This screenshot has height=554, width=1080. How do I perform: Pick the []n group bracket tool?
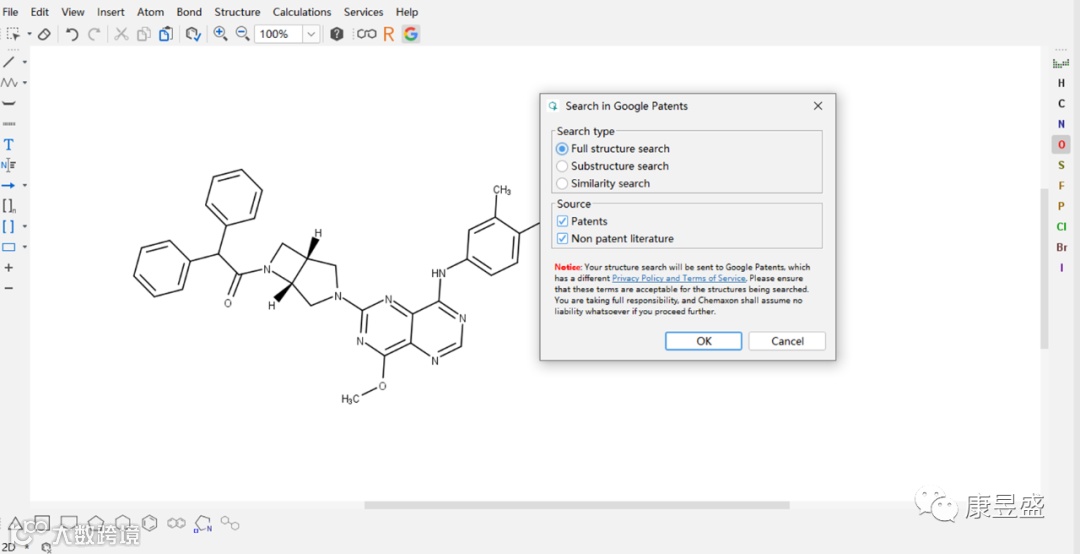[9, 205]
